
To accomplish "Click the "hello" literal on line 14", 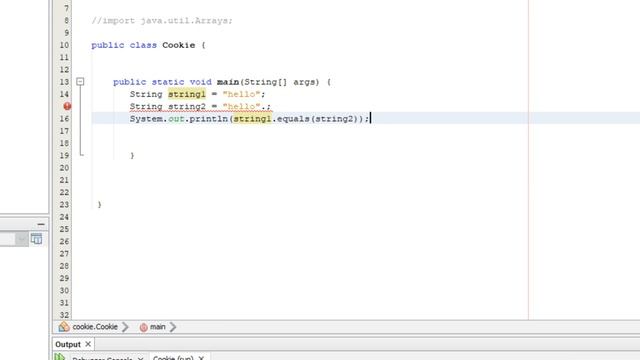I will click(x=241, y=94).
